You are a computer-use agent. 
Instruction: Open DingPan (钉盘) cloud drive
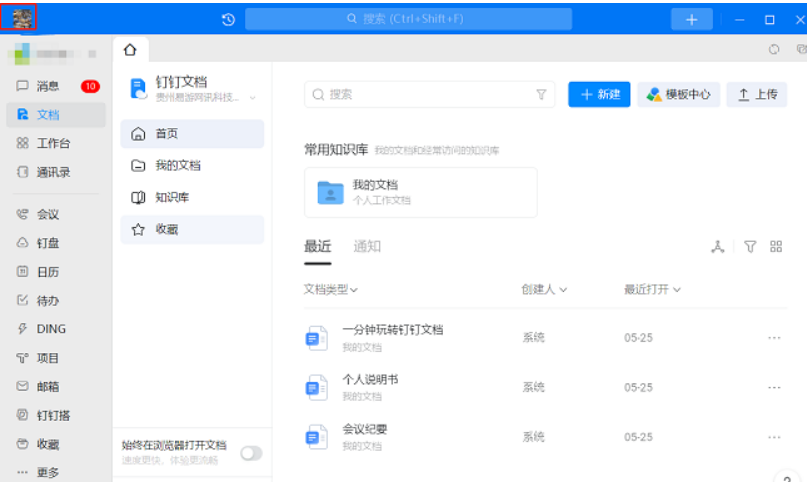click(x=56, y=243)
